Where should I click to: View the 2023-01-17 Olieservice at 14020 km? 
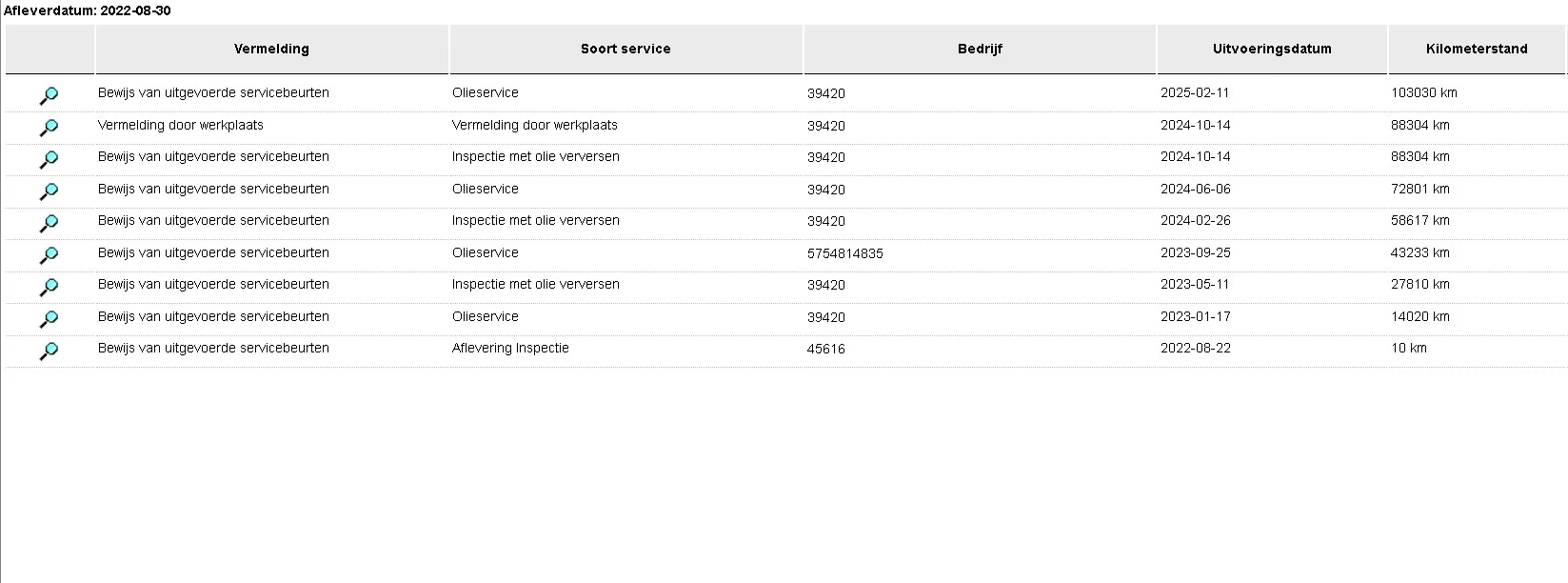(50, 318)
